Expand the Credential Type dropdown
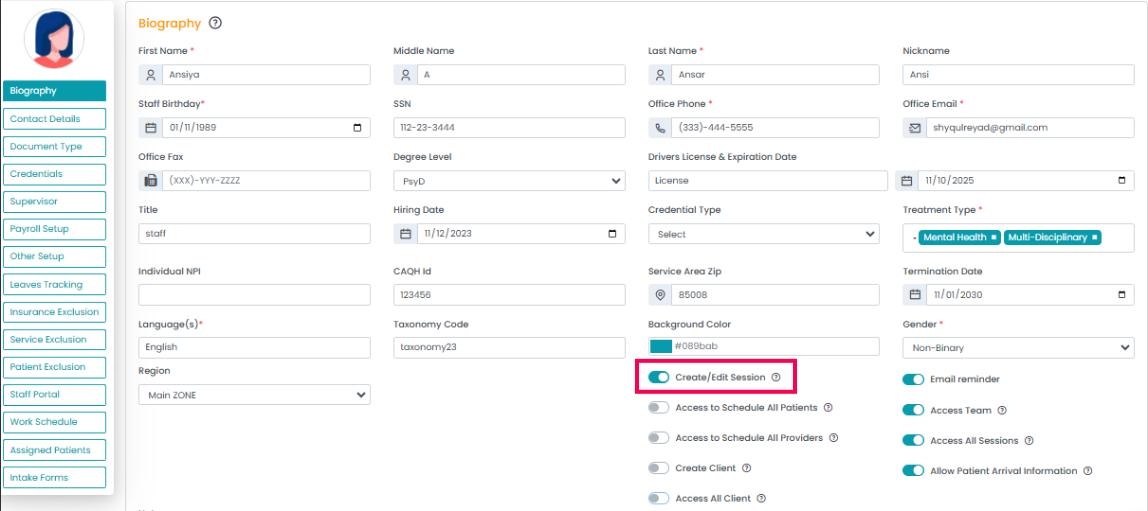 click(x=763, y=234)
